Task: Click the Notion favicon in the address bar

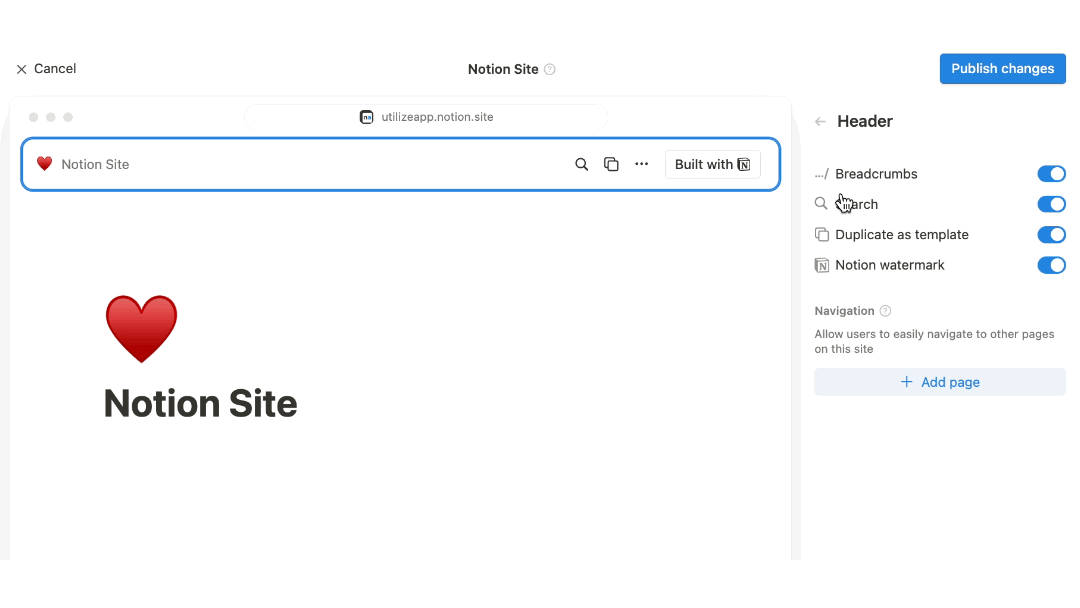Action: [x=366, y=117]
